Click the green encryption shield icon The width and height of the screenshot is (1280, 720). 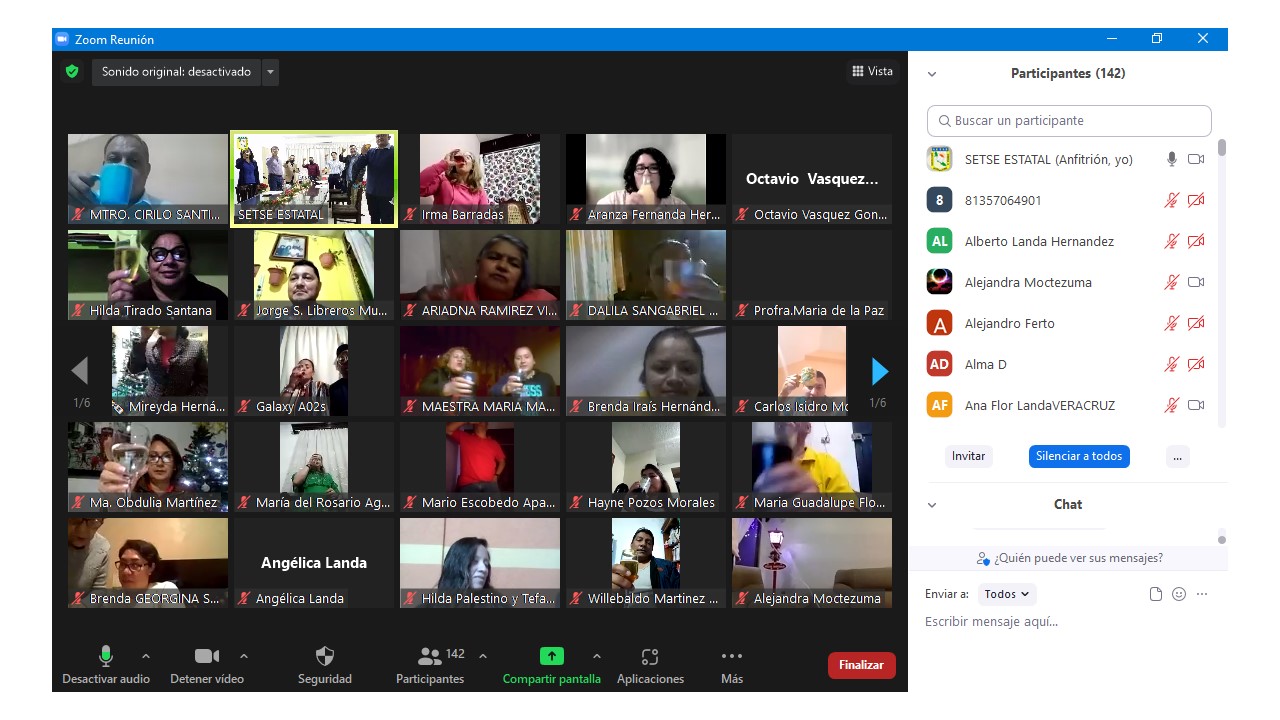[71, 72]
